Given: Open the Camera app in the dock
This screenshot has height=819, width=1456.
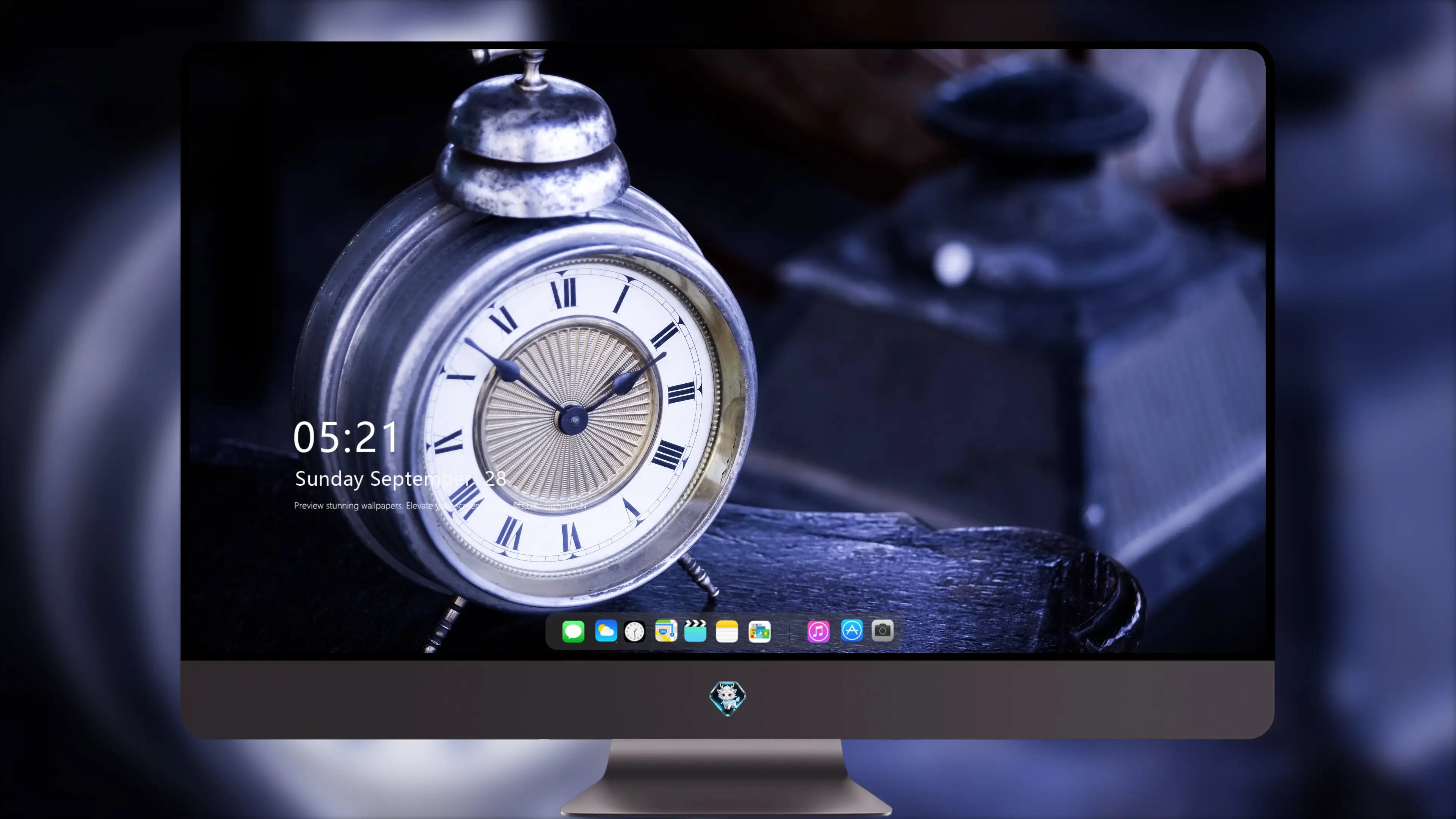Looking at the screenshot, I should tap(882, 631).
